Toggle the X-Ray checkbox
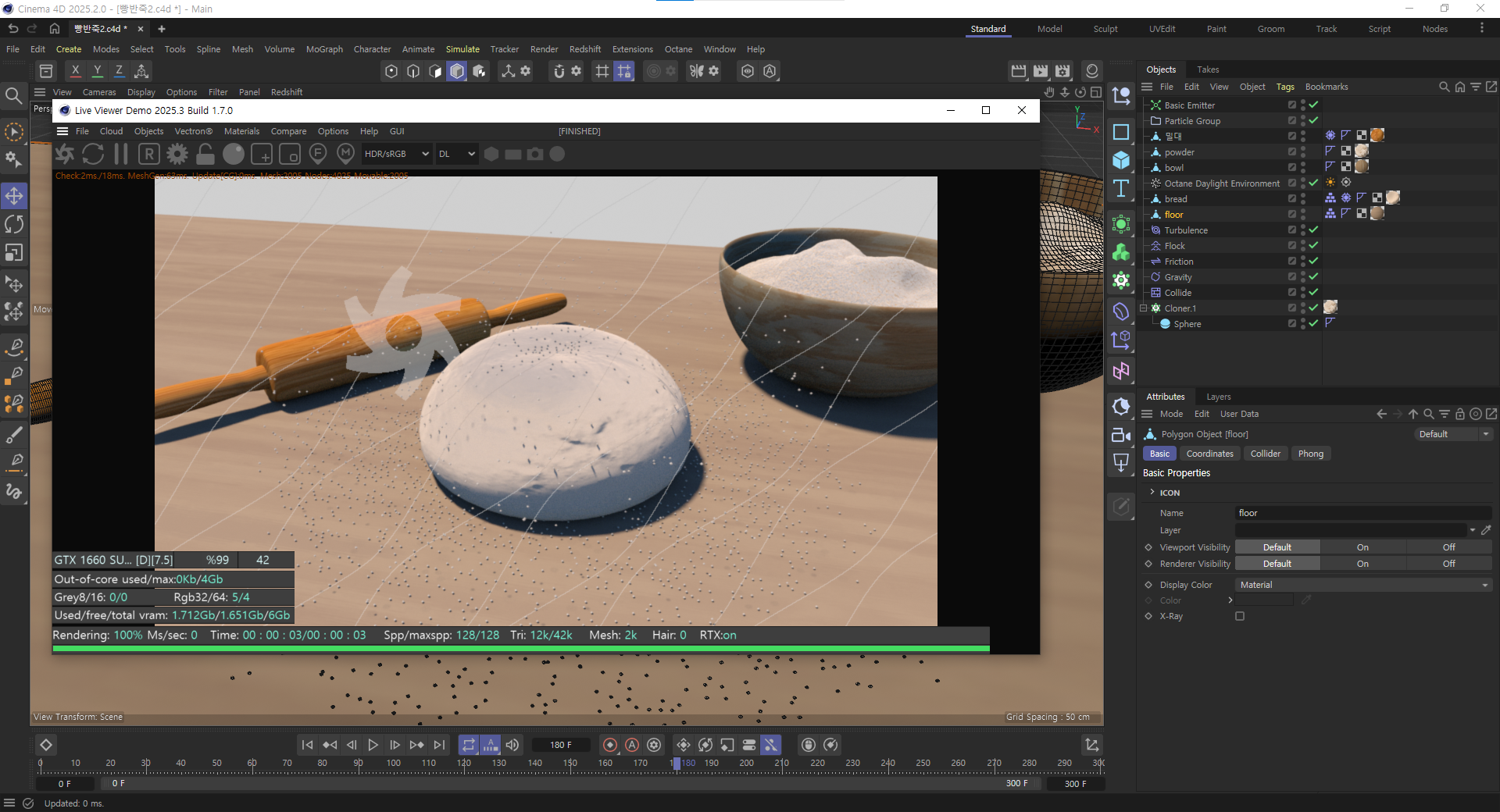Screen dimensions: 1500x812 pos(1240,616)
